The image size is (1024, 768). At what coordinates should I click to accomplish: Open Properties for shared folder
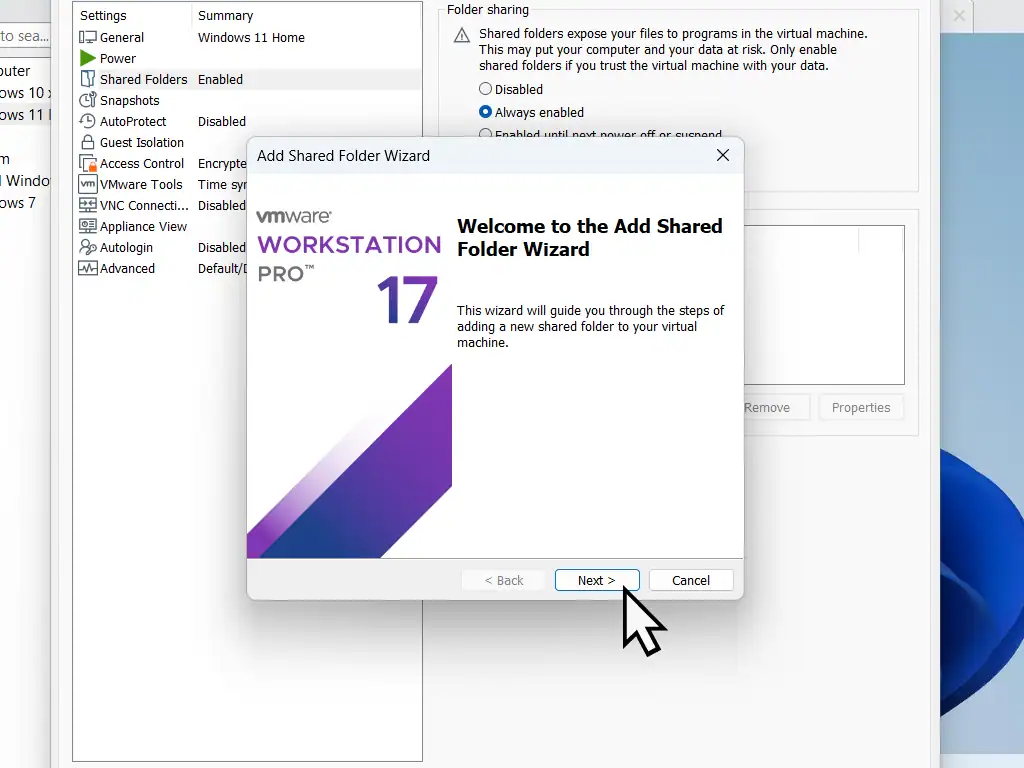[x=861, y=407]
